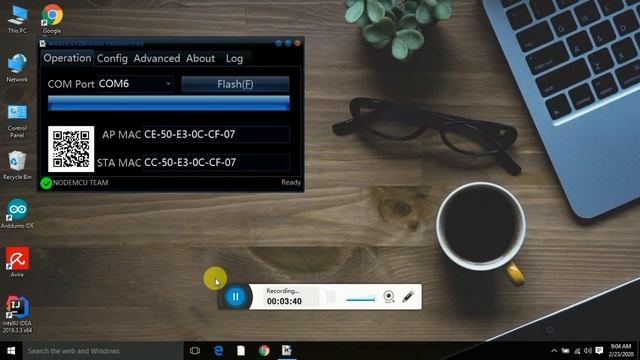This screenshot has width=640, height=360.
Task: Open the Network desktop icon
Action: [x=17, y=68]
